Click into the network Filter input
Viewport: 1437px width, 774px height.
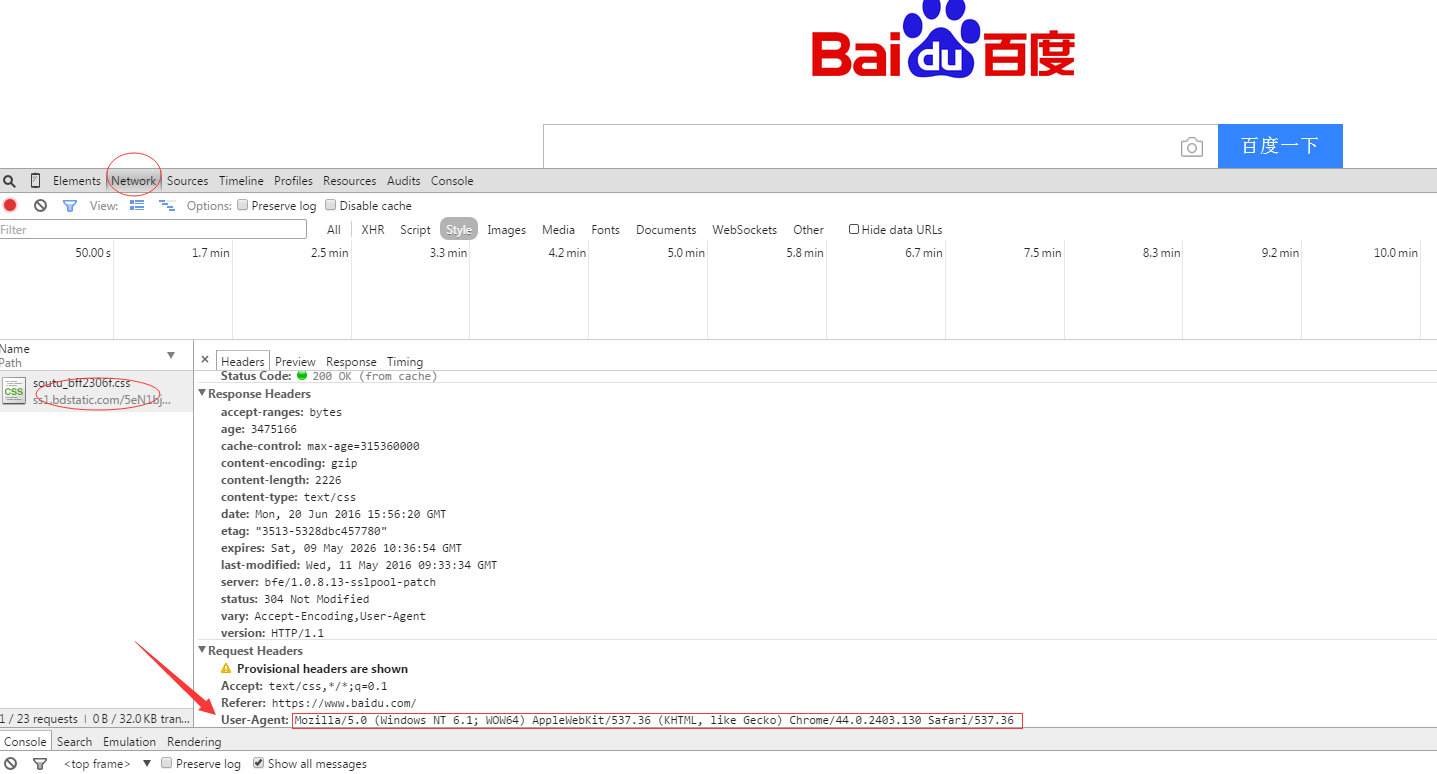click(x=153, y=229)
